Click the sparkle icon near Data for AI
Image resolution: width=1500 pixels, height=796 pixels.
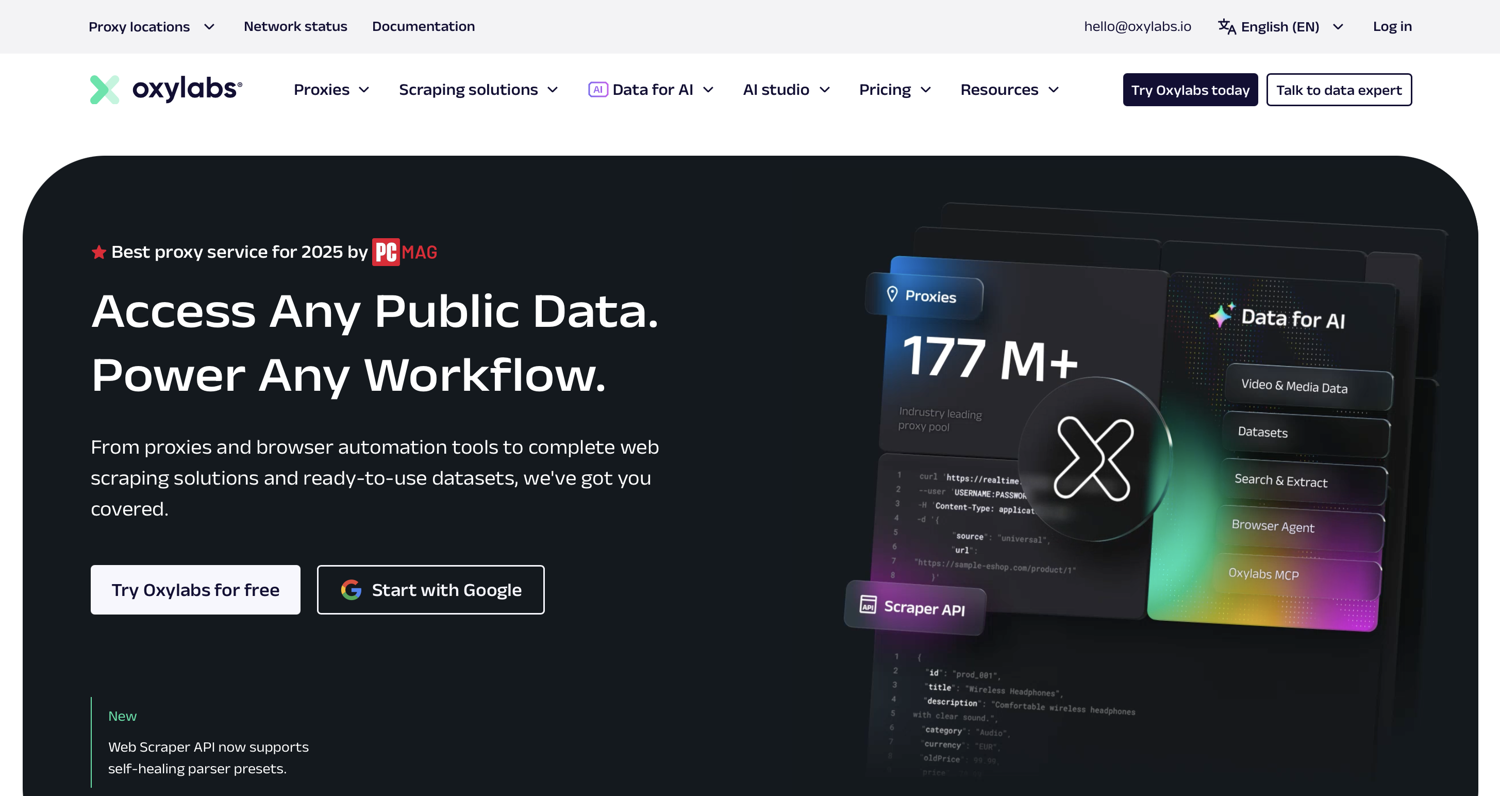(x=1222, y=315)
